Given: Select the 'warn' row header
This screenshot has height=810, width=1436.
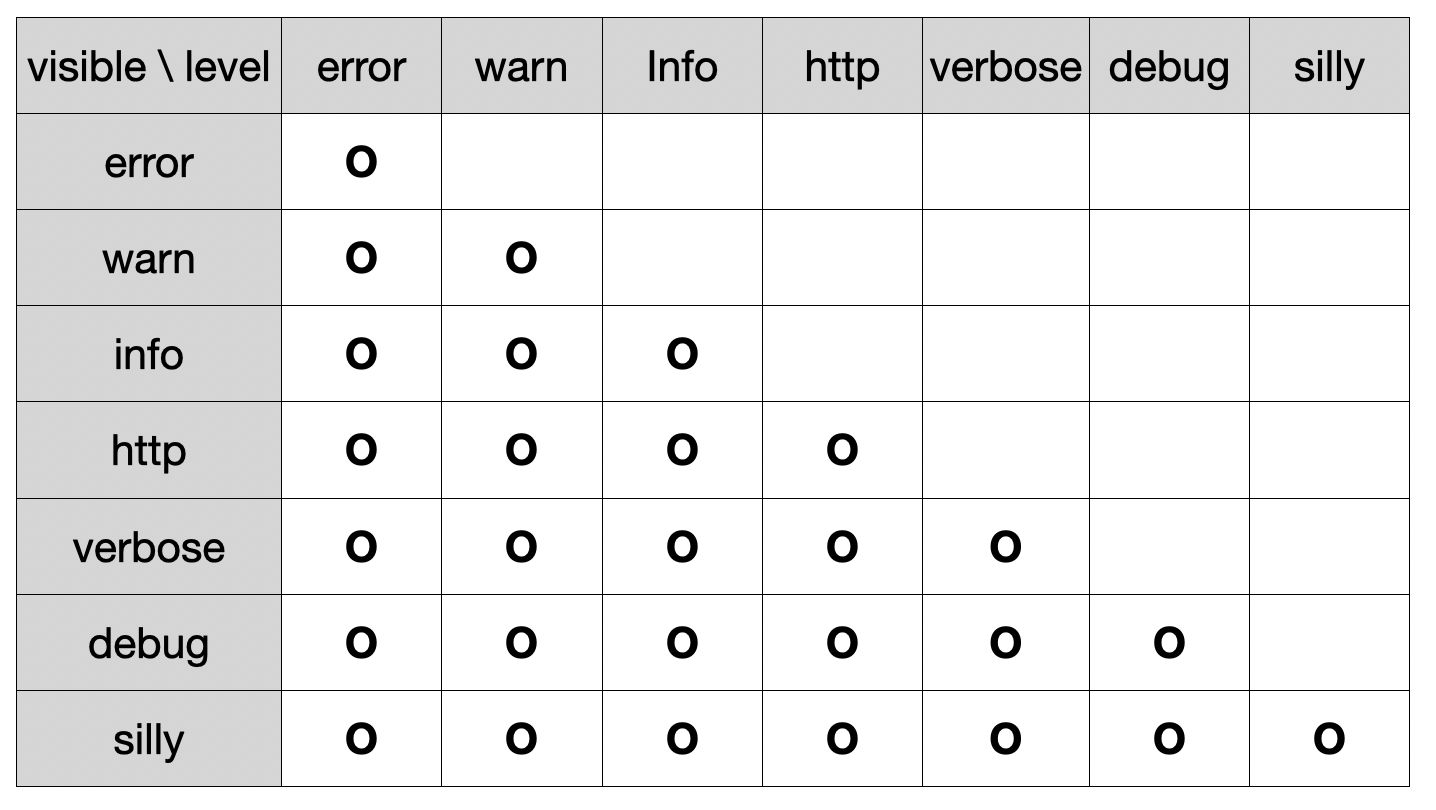Looking at the screenshot, I should (149, 258).
